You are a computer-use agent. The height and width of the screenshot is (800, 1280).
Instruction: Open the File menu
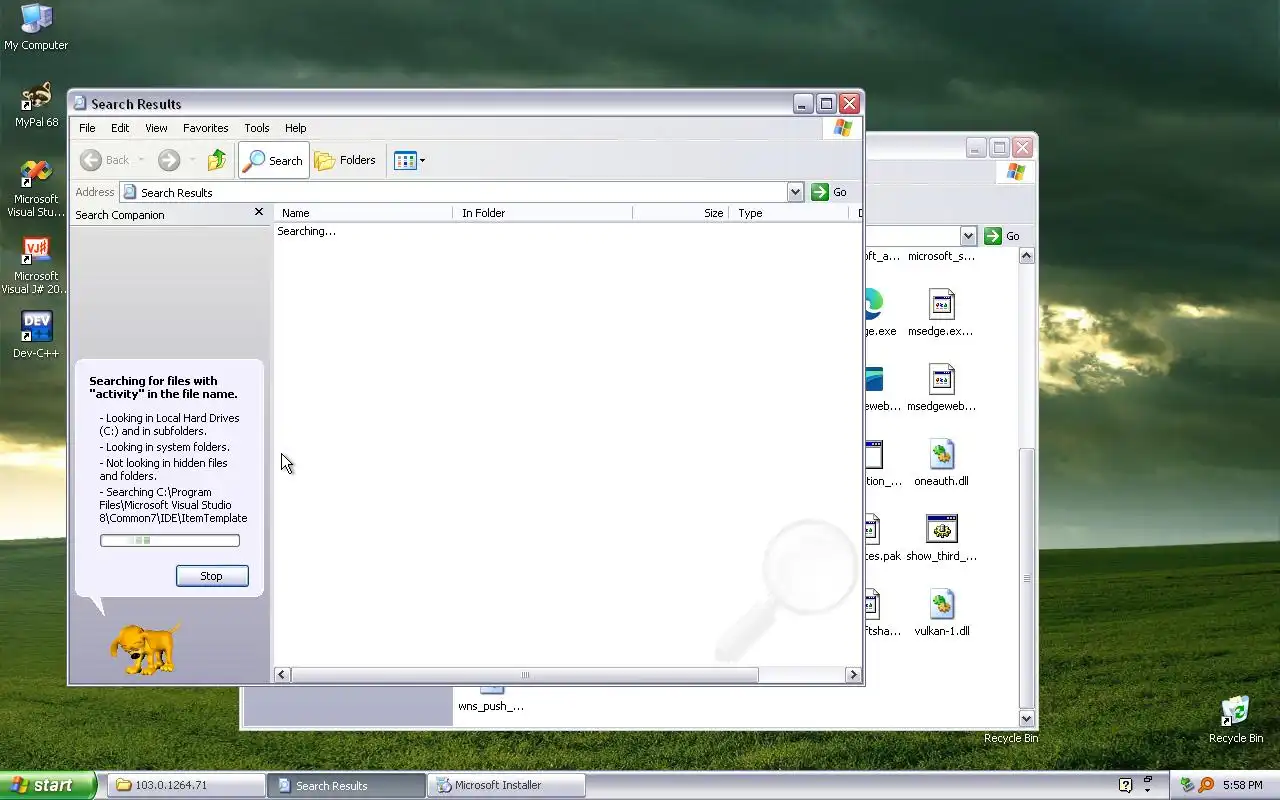87,128
